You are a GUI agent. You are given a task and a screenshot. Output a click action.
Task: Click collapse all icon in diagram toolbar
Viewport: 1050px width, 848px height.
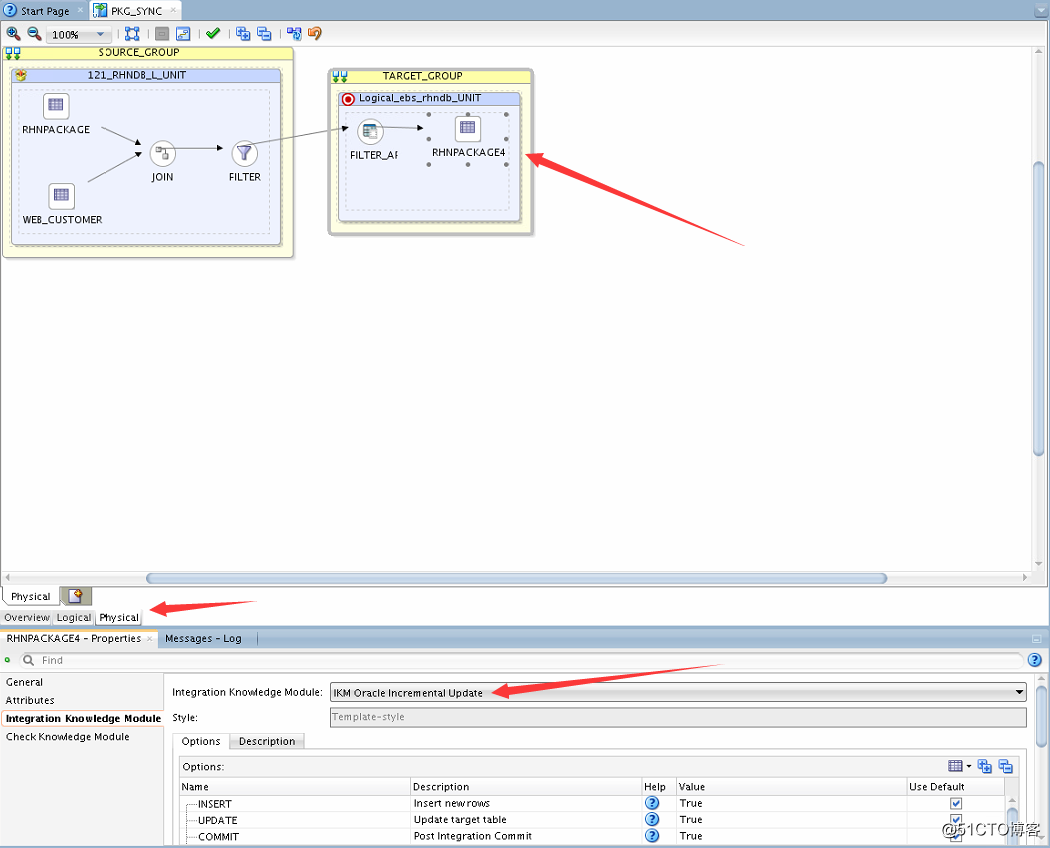click(265, 33)
